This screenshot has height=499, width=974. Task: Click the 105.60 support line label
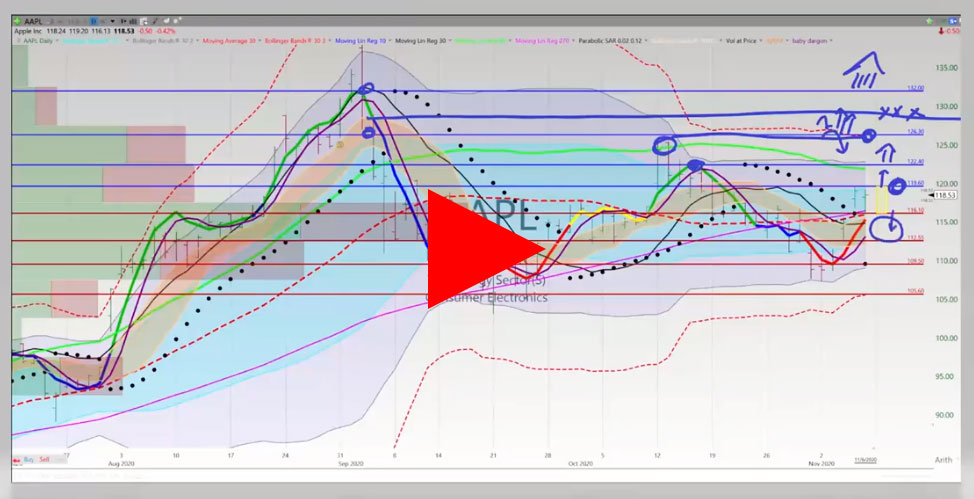point(916,291)
